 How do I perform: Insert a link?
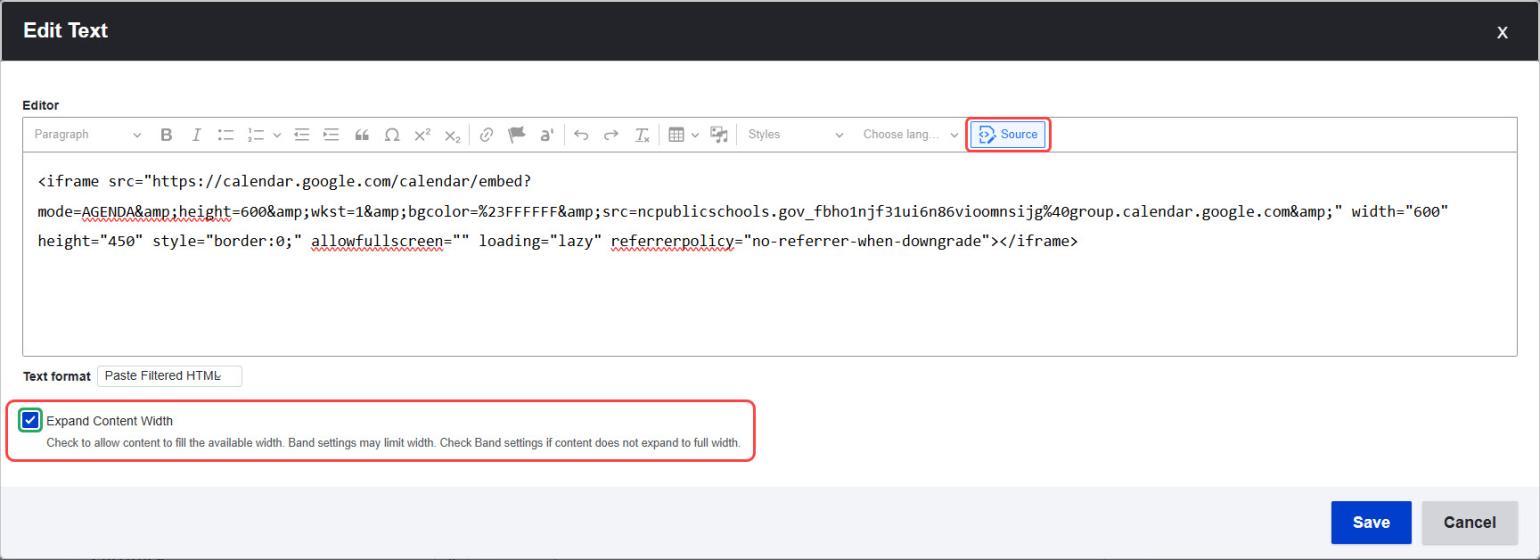click(486, 135)
